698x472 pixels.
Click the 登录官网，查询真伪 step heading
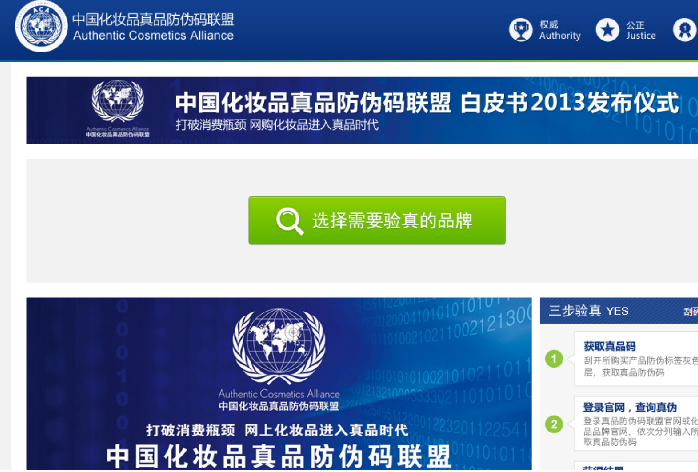click(630, 407)
